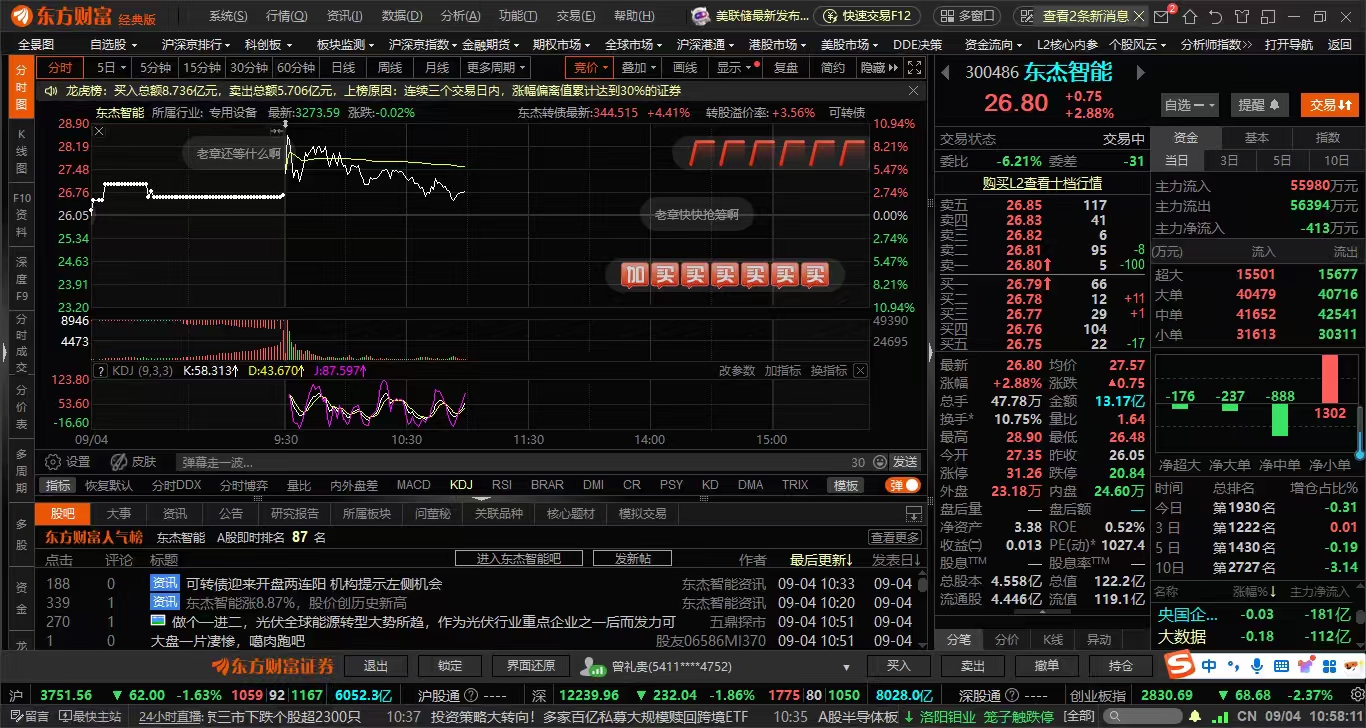Viewport: 1366px width, 728px height.
Task: Click 进入东杰智能吧 button
Action: 518,558
